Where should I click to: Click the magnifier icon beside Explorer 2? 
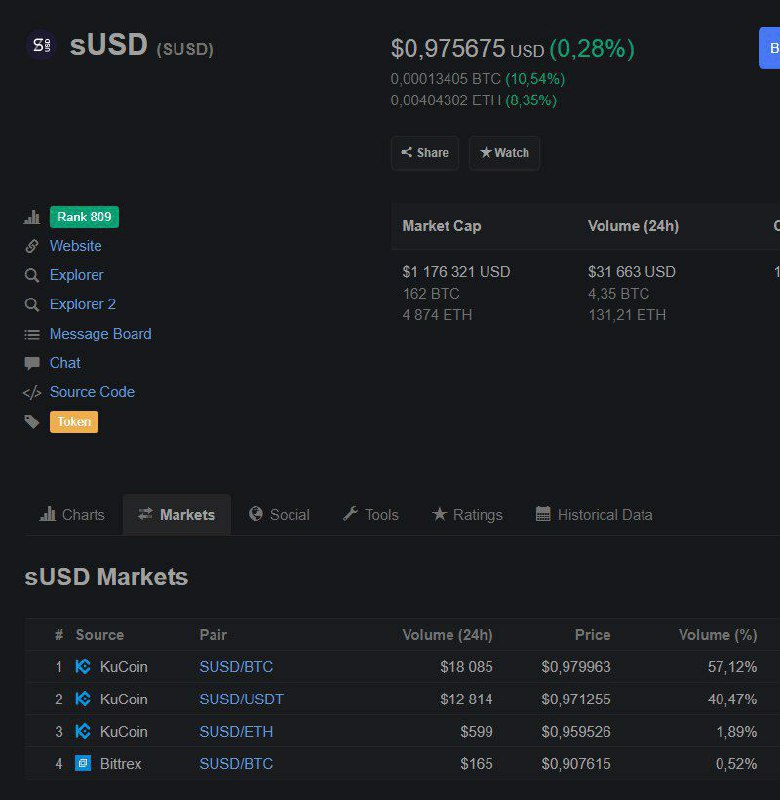(x=32, y=305)
